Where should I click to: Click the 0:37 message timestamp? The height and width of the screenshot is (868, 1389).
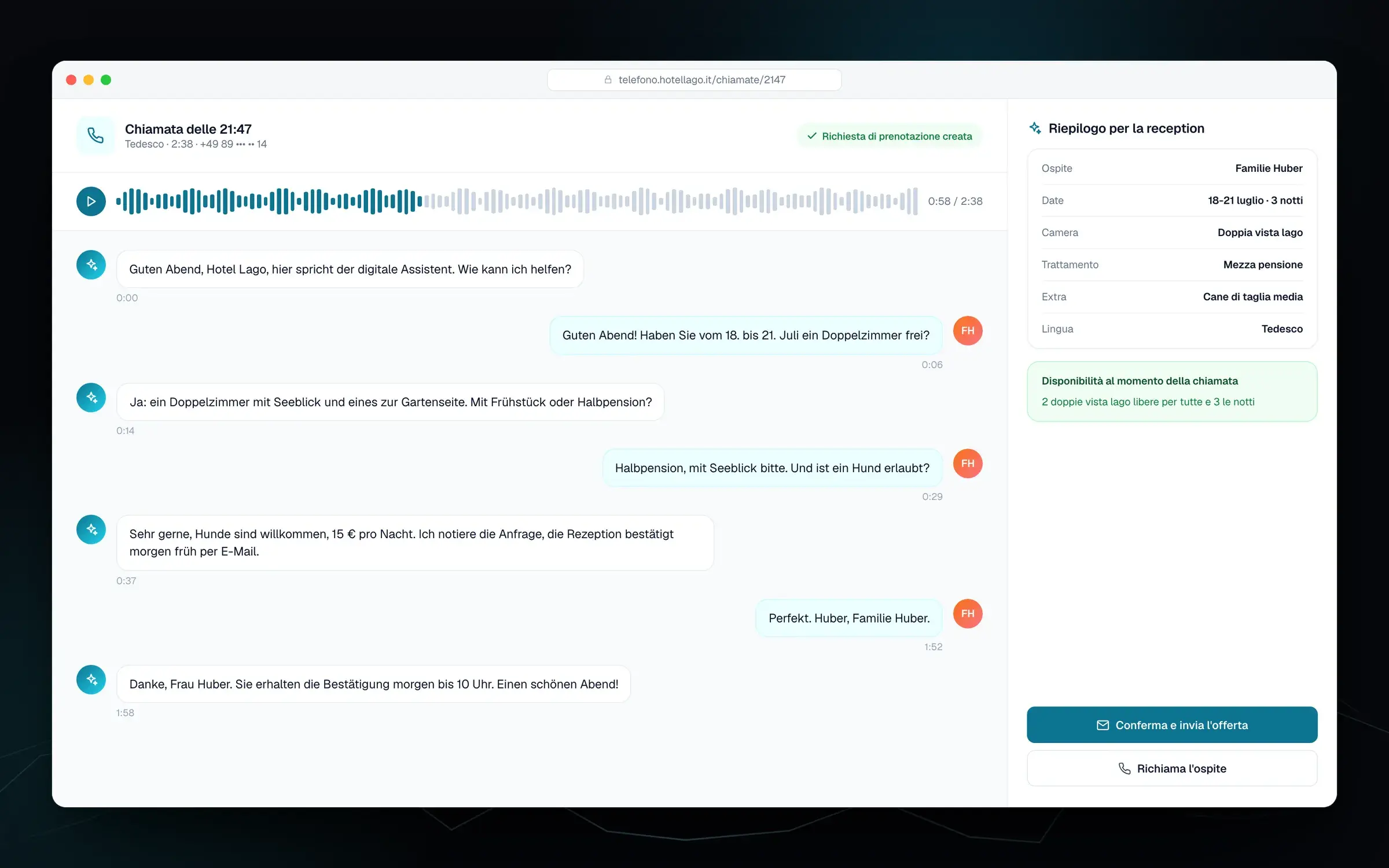click(126, 581)
